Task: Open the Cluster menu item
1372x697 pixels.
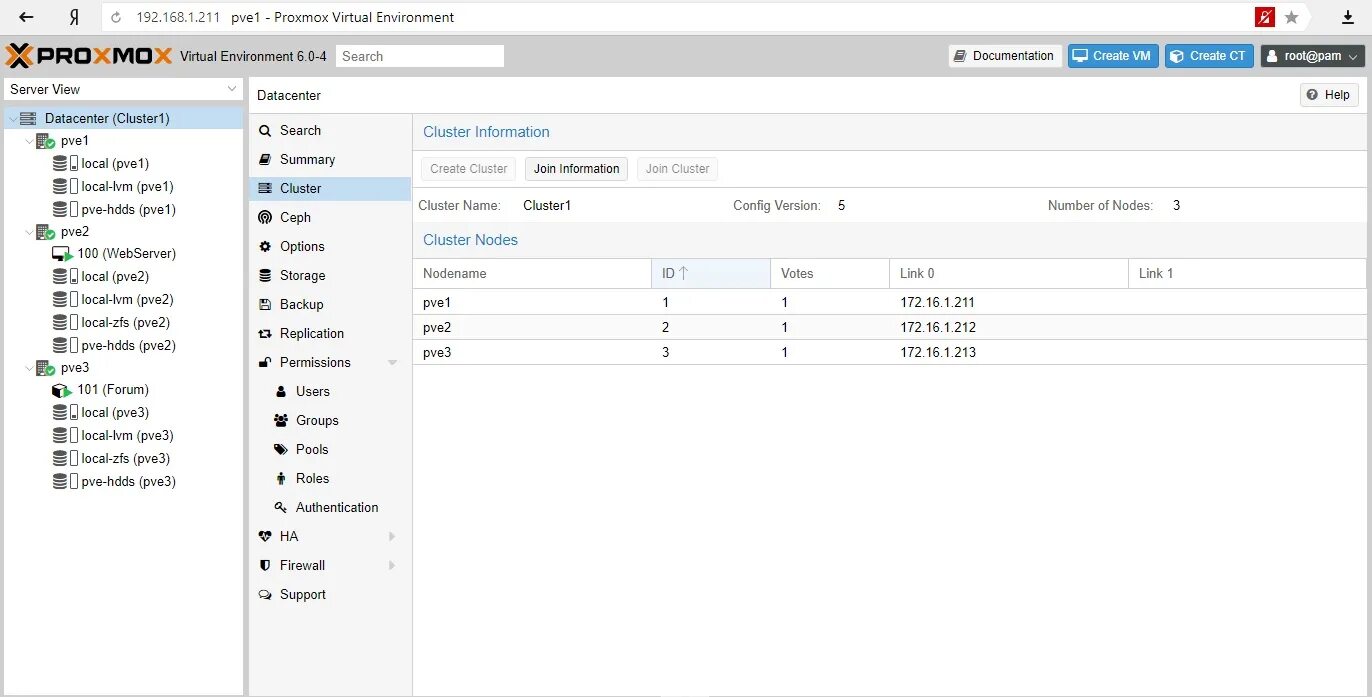Action: [330, 188]
